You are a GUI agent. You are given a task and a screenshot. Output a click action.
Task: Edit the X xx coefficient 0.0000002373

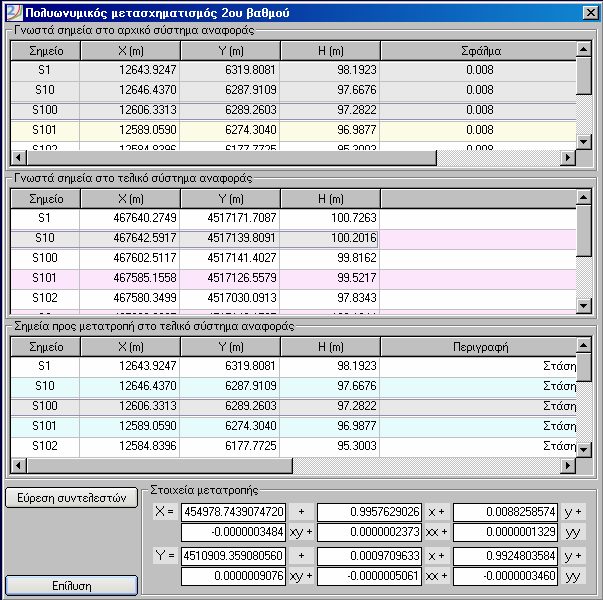pyautogui.click(x=370, y=532)
